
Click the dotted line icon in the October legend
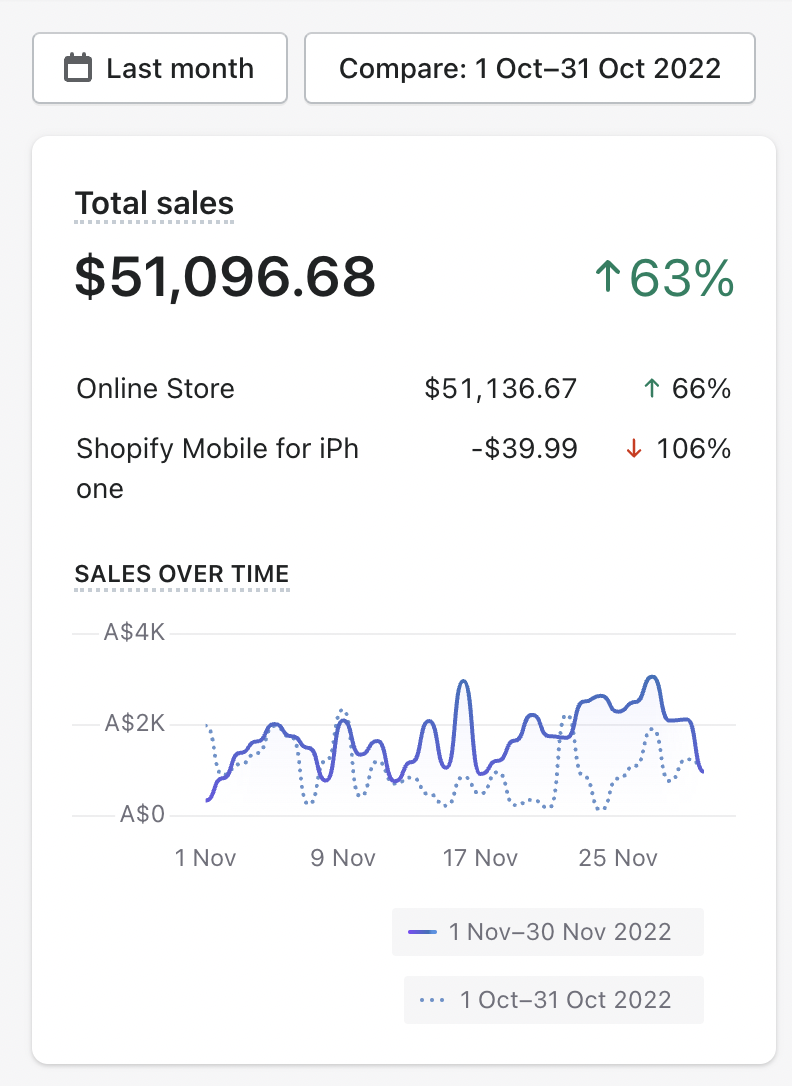pos(433,1000)
